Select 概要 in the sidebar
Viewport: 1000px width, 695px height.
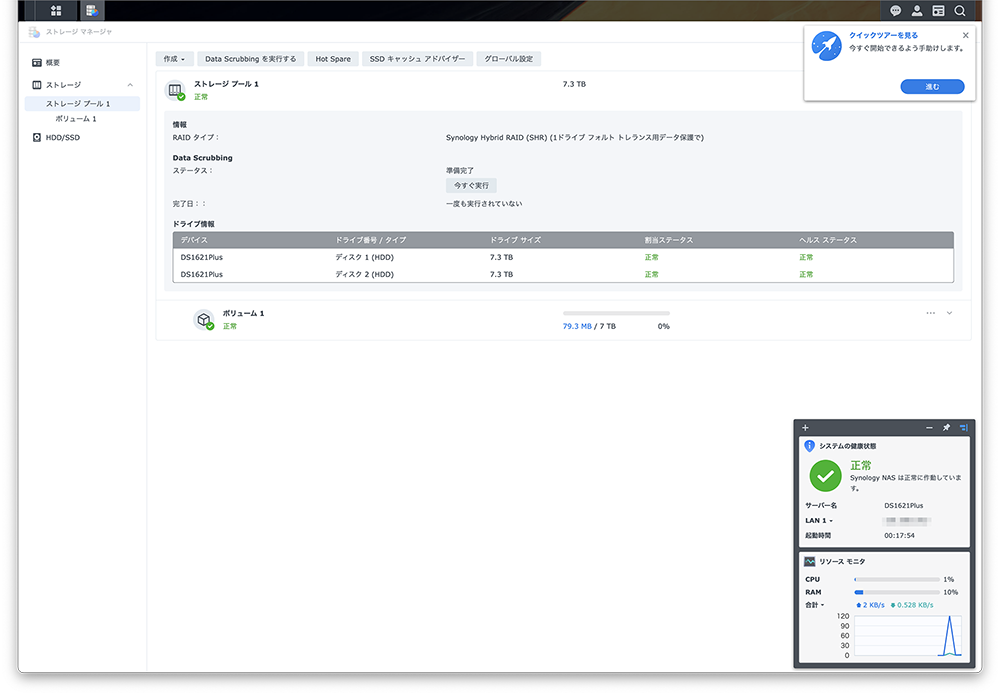click(x=52, y=62)
